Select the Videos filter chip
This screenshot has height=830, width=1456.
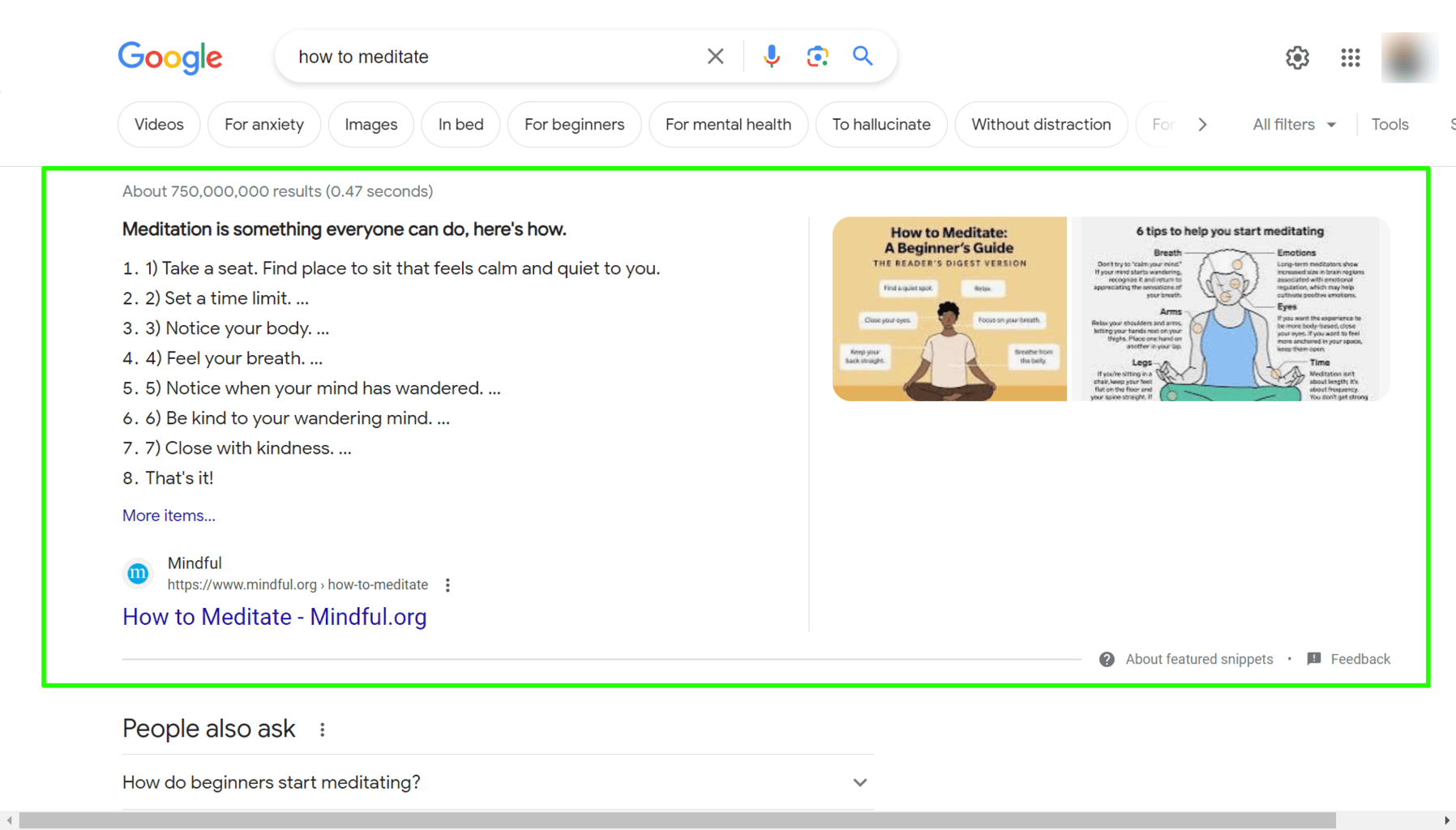click(x=159, y=125)
